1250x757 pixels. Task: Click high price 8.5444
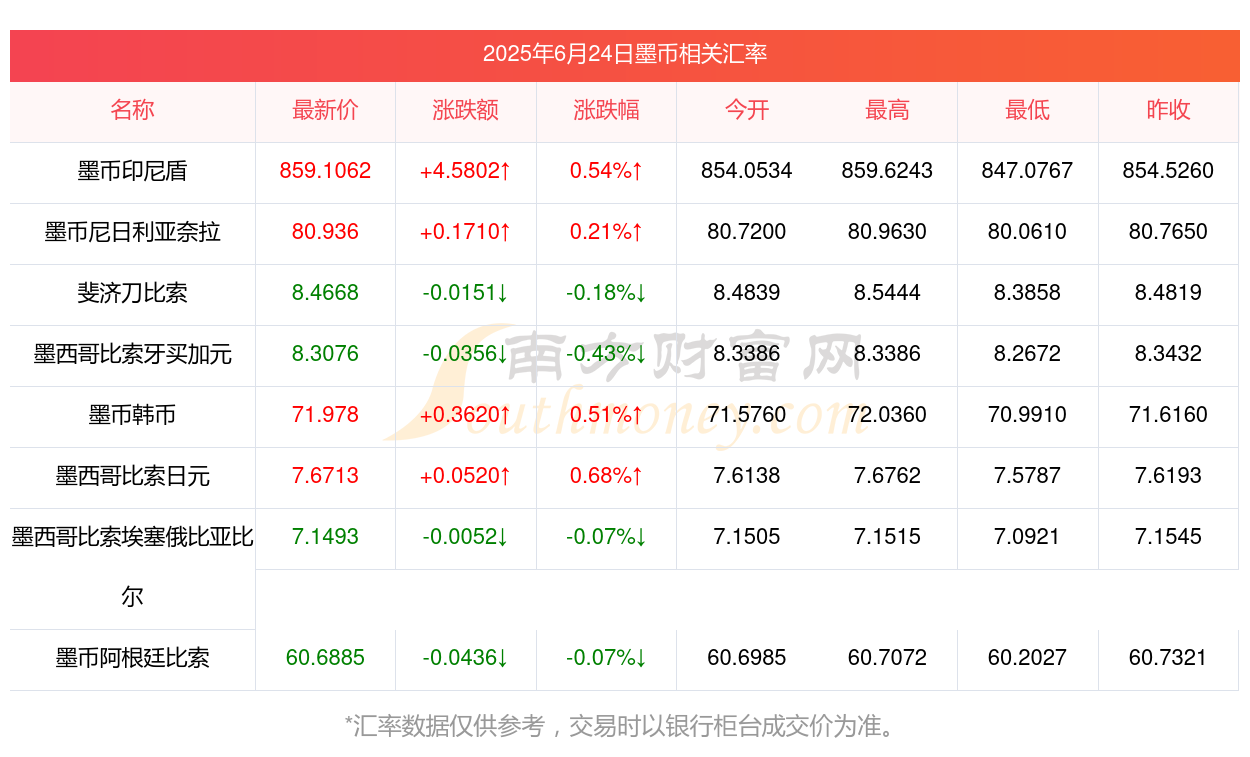click(887, 293)
